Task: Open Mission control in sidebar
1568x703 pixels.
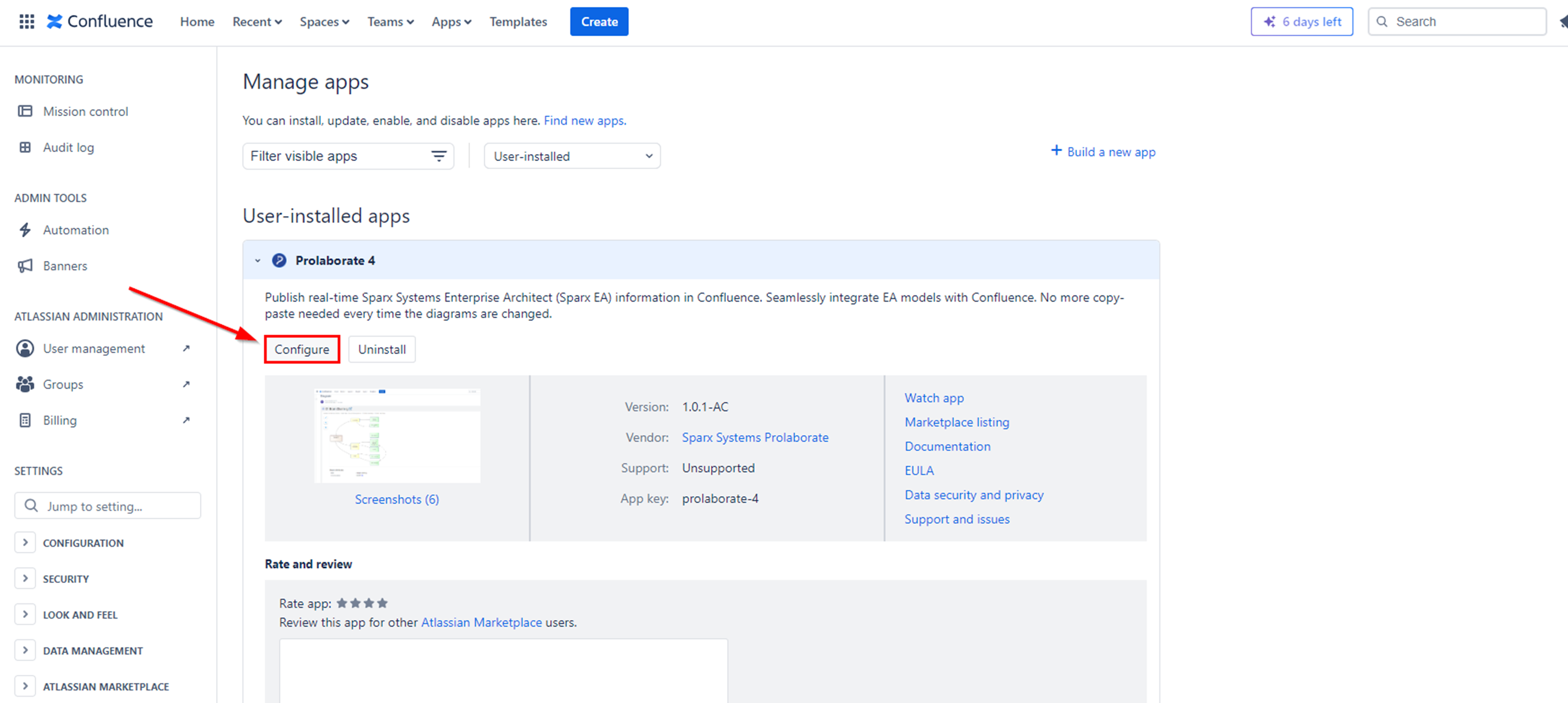Action: click(x=85, y=112)
